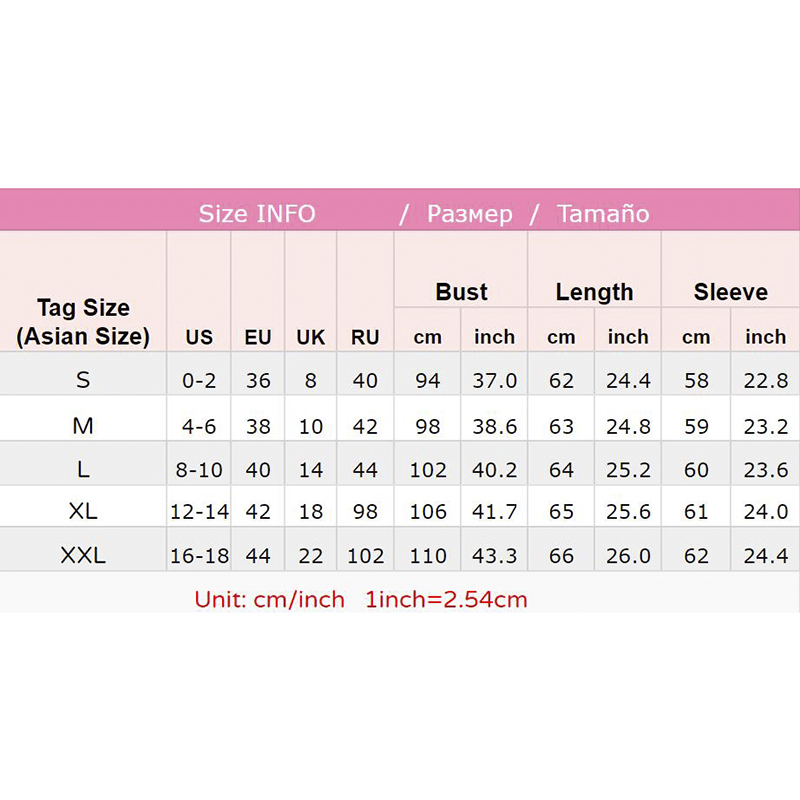This screenshot has width=800, height=800.
Task: Select the US column header
Action: 199,337
